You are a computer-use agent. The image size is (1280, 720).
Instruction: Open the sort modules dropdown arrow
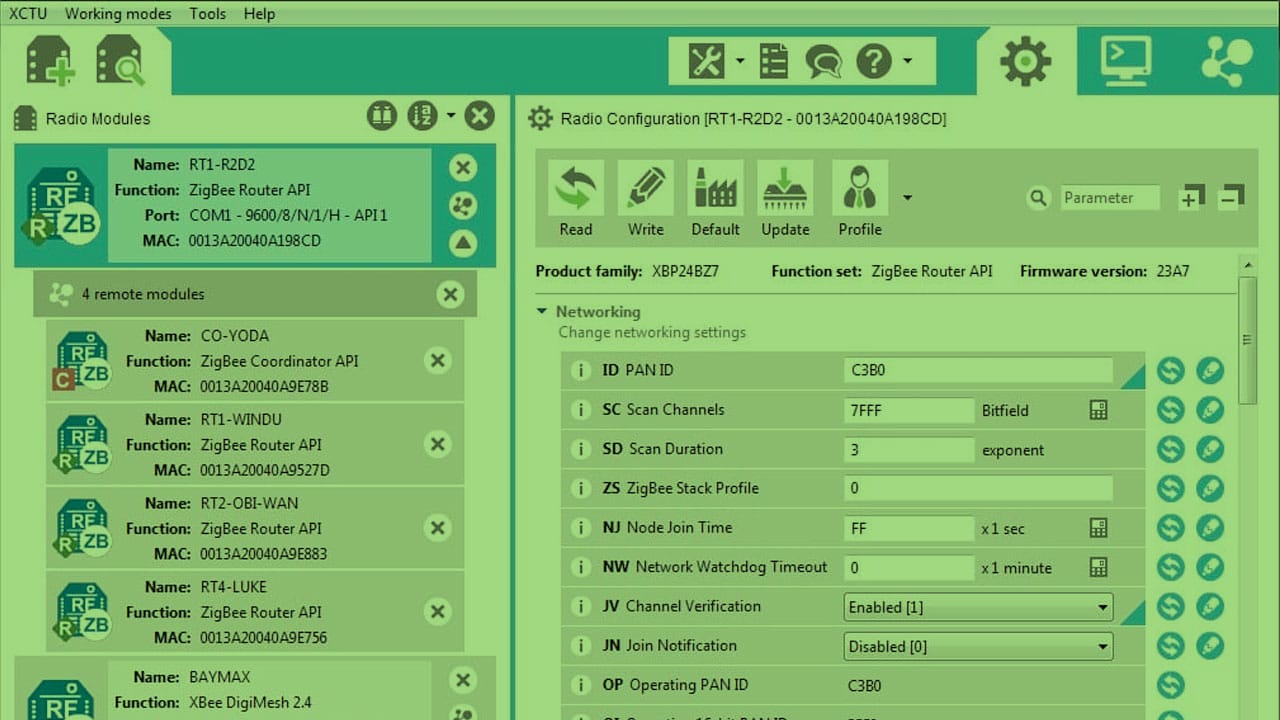tap(451, 115)
